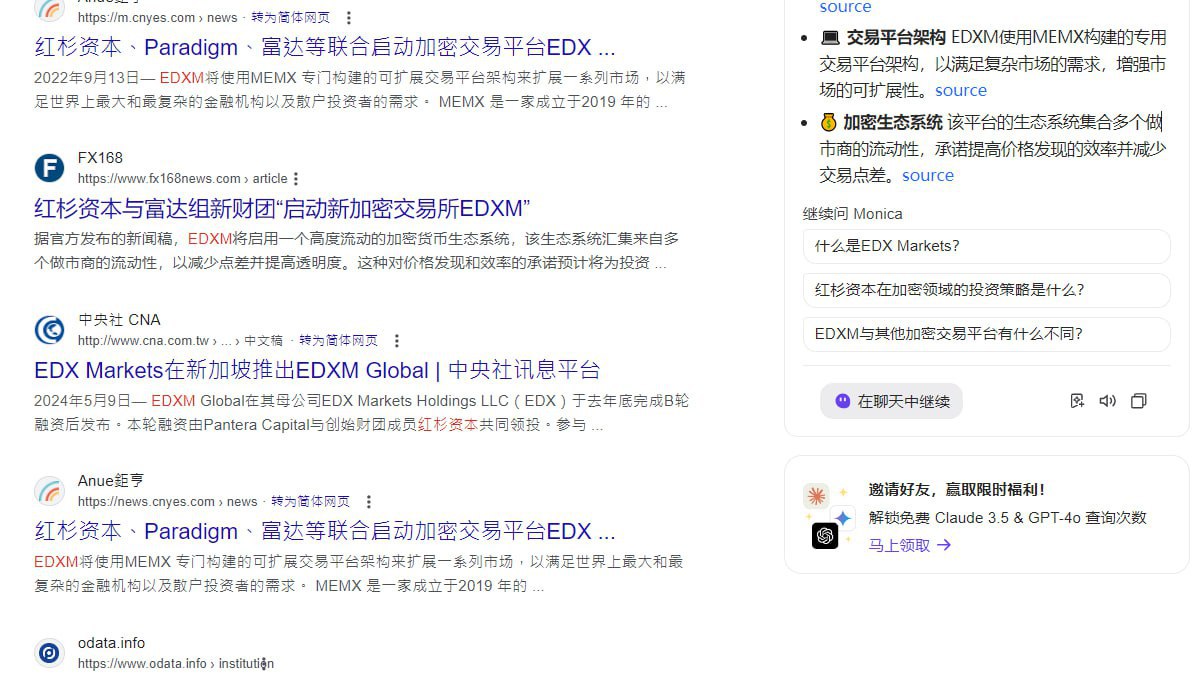Open EDX Markets在新加坡推出EDXM Global result

pyautogui.click(x=316, y=370)
